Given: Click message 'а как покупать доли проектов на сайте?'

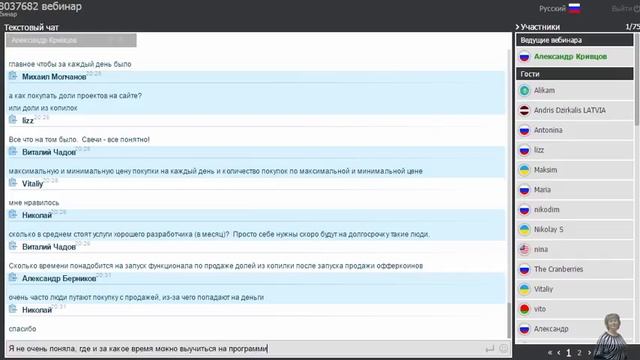Looking at the screenshot, I should [x=75, y=96].
